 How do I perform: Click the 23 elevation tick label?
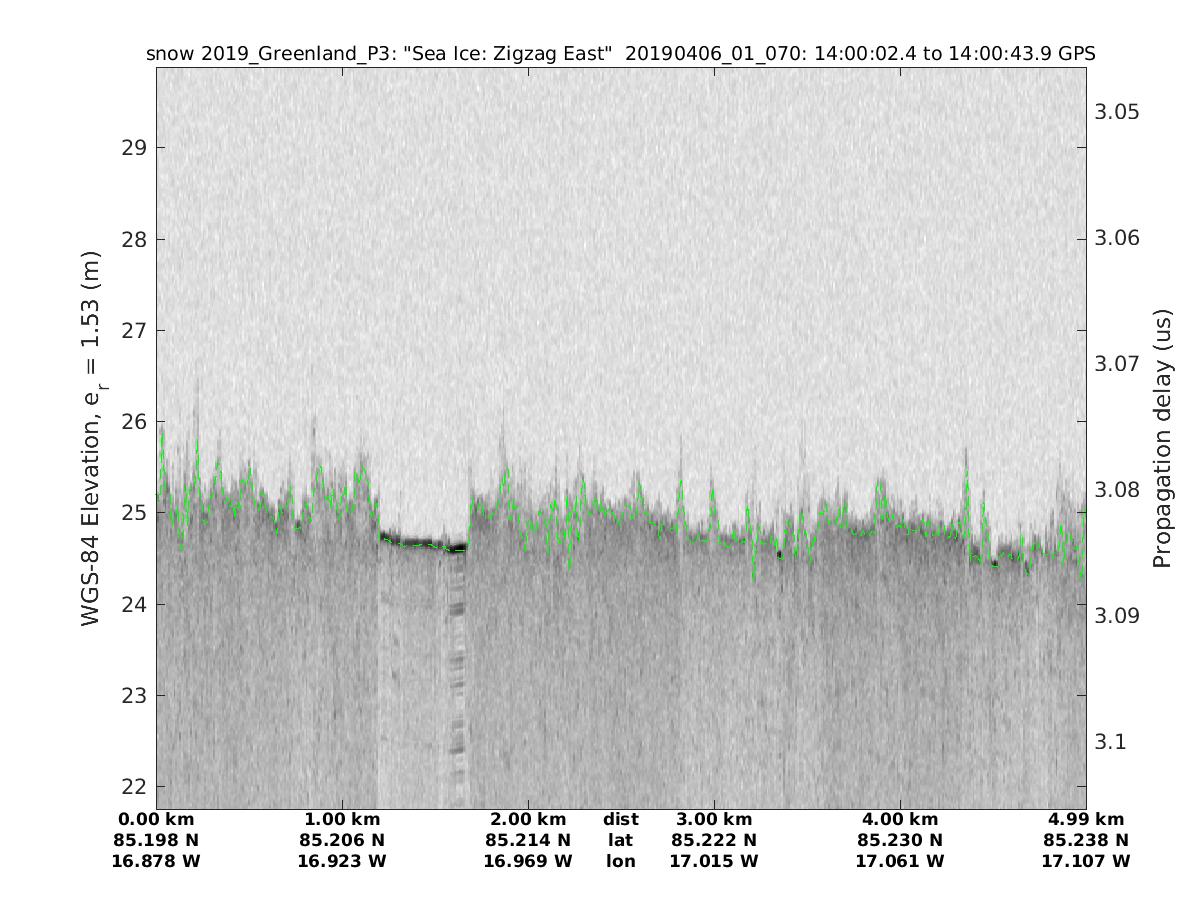tap(135, 695)
